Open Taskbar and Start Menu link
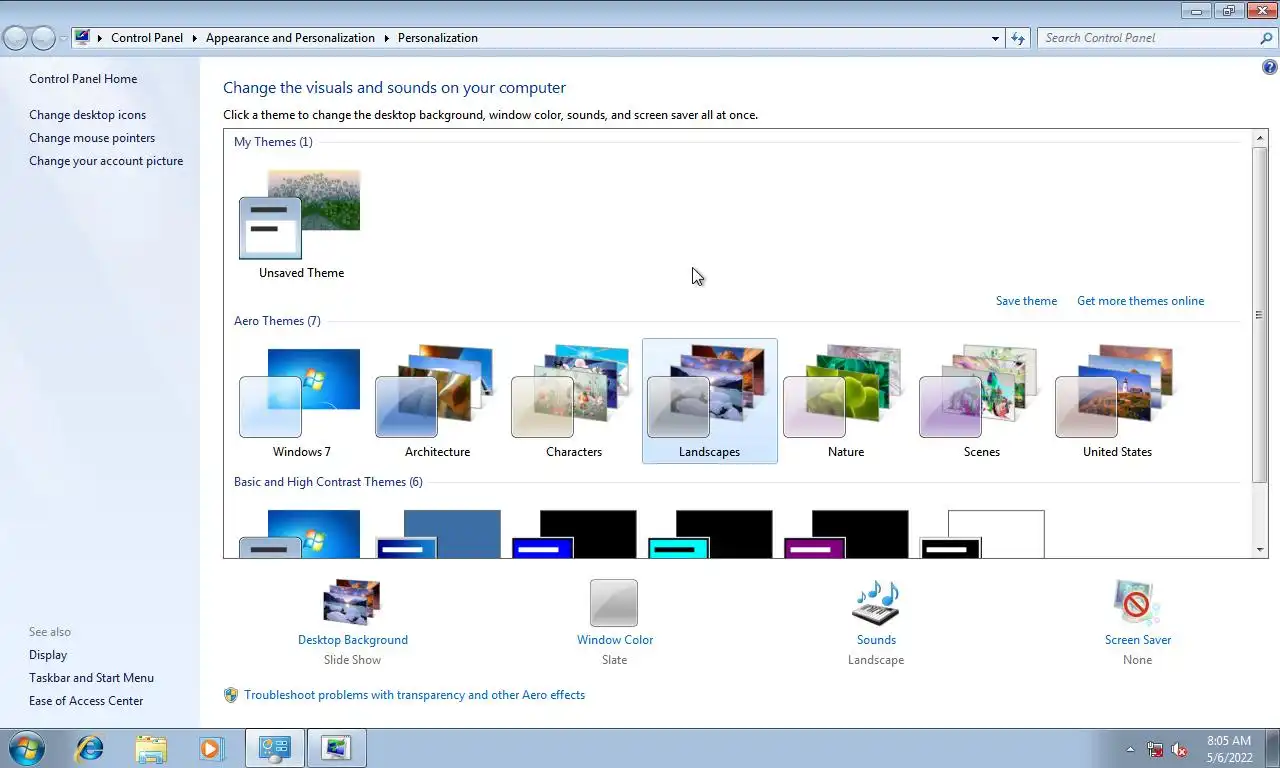 91,678
